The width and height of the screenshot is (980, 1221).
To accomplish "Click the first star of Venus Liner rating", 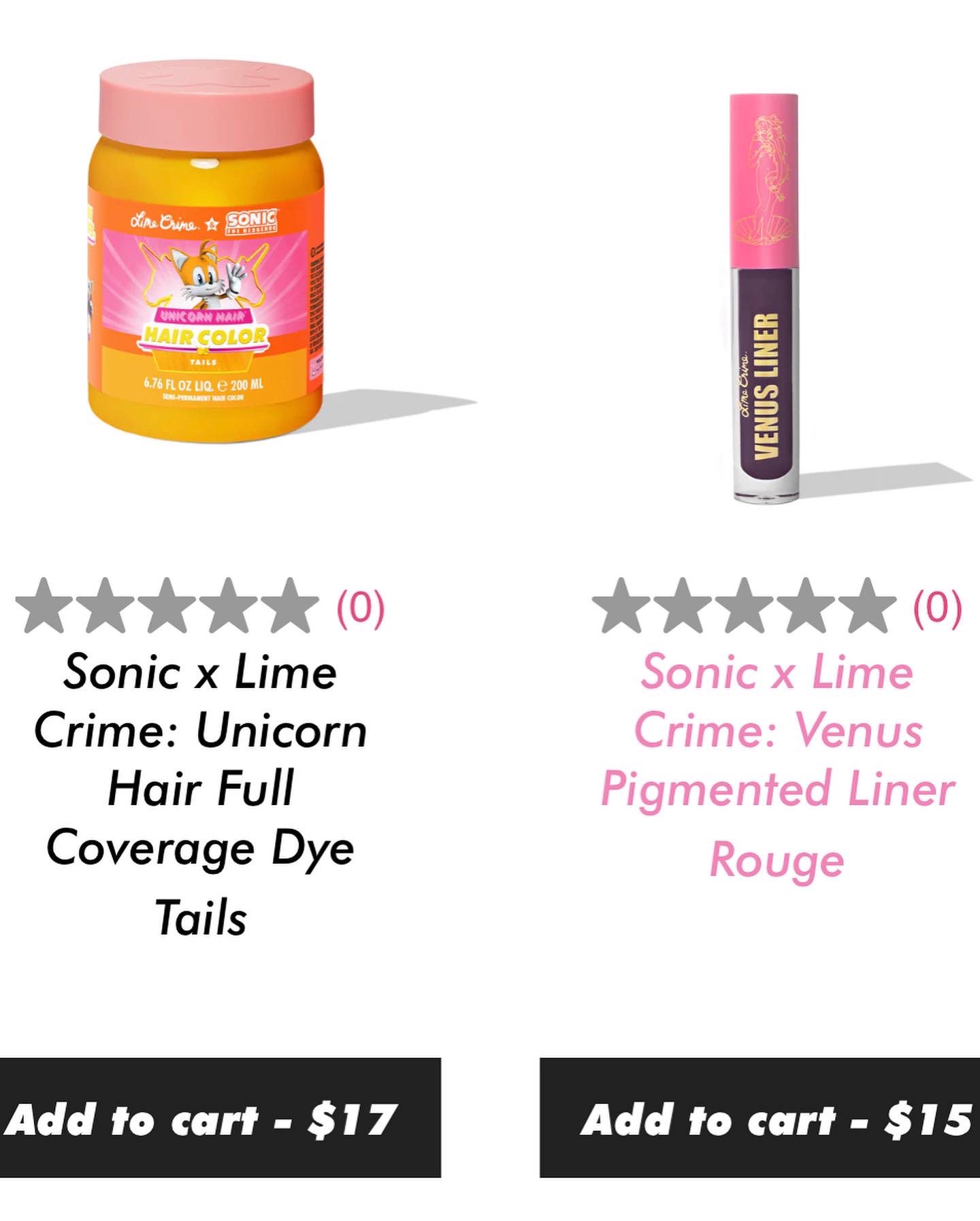I will coord(621,606).
